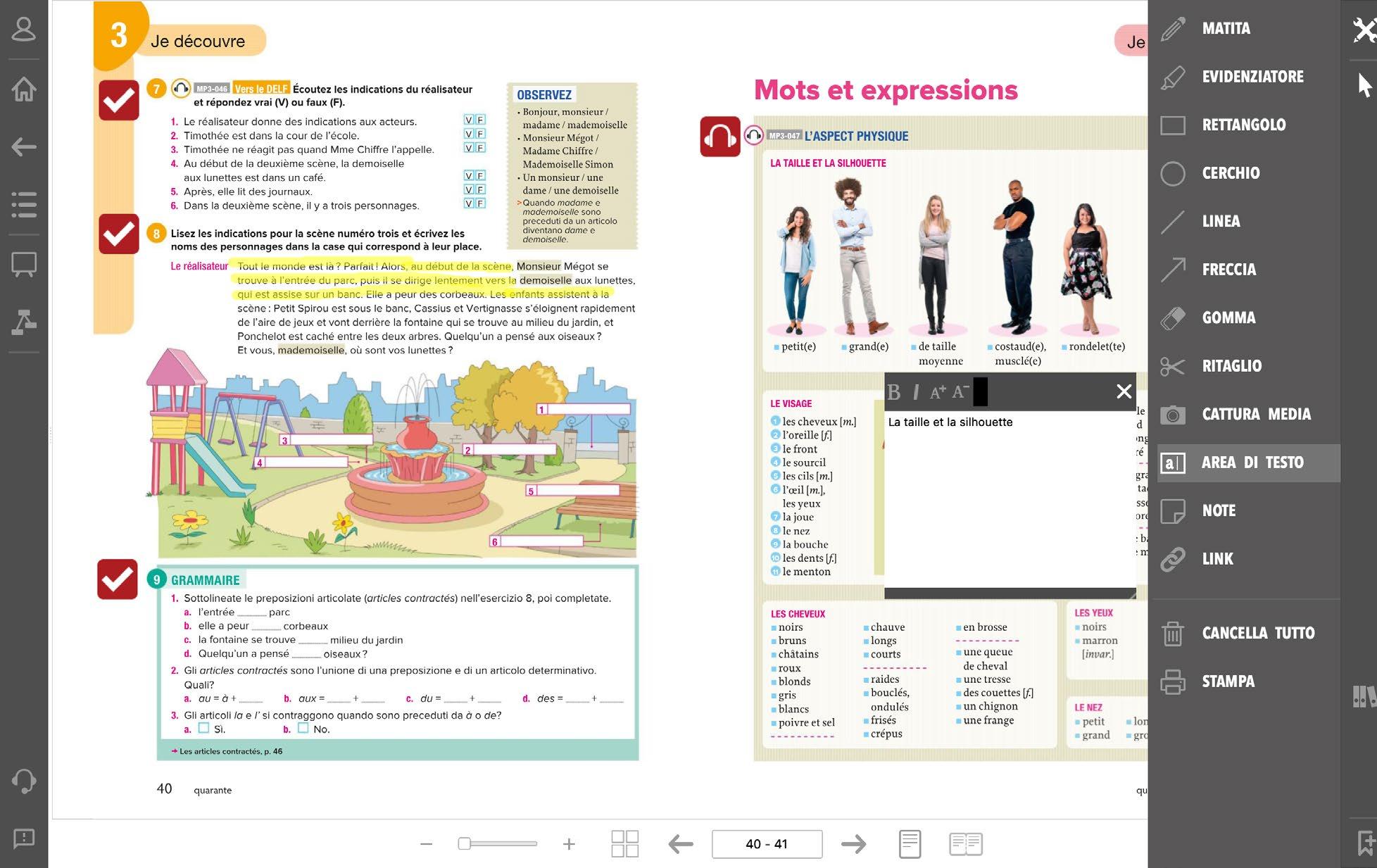The height and width of the screenshot is (868, 1377).
Task: Play the L'aspect physique audio headphone button
Action: coord(719,137)
